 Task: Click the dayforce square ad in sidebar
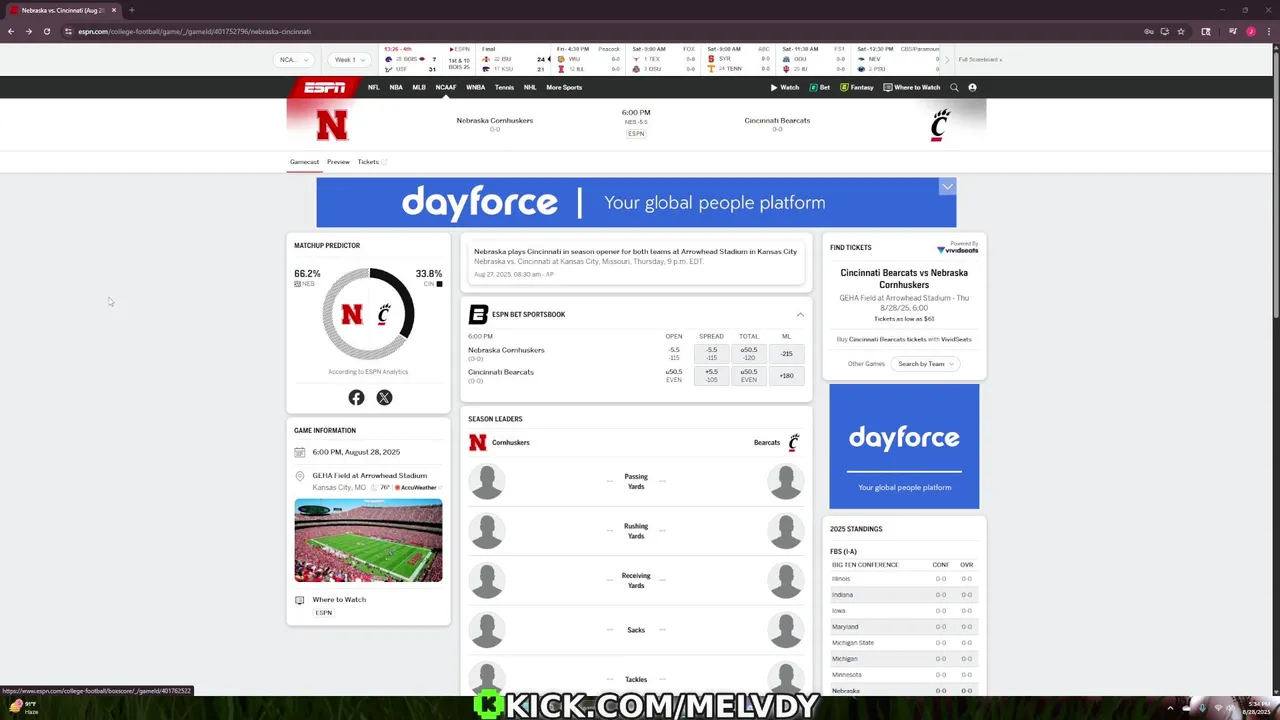[x=904, y=446]
